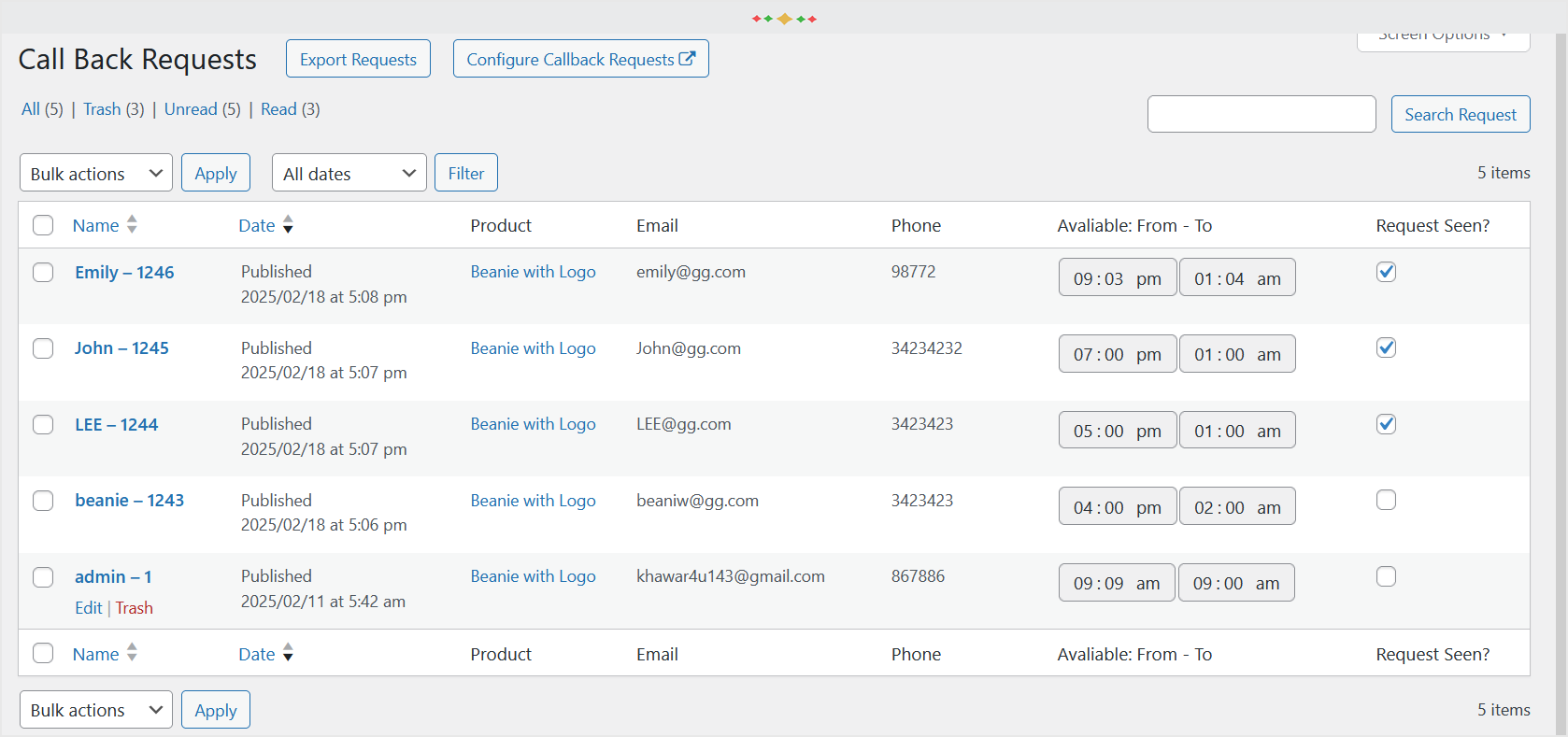Uncheck Request Seen for Emily's request

[x=1386, y=271]
